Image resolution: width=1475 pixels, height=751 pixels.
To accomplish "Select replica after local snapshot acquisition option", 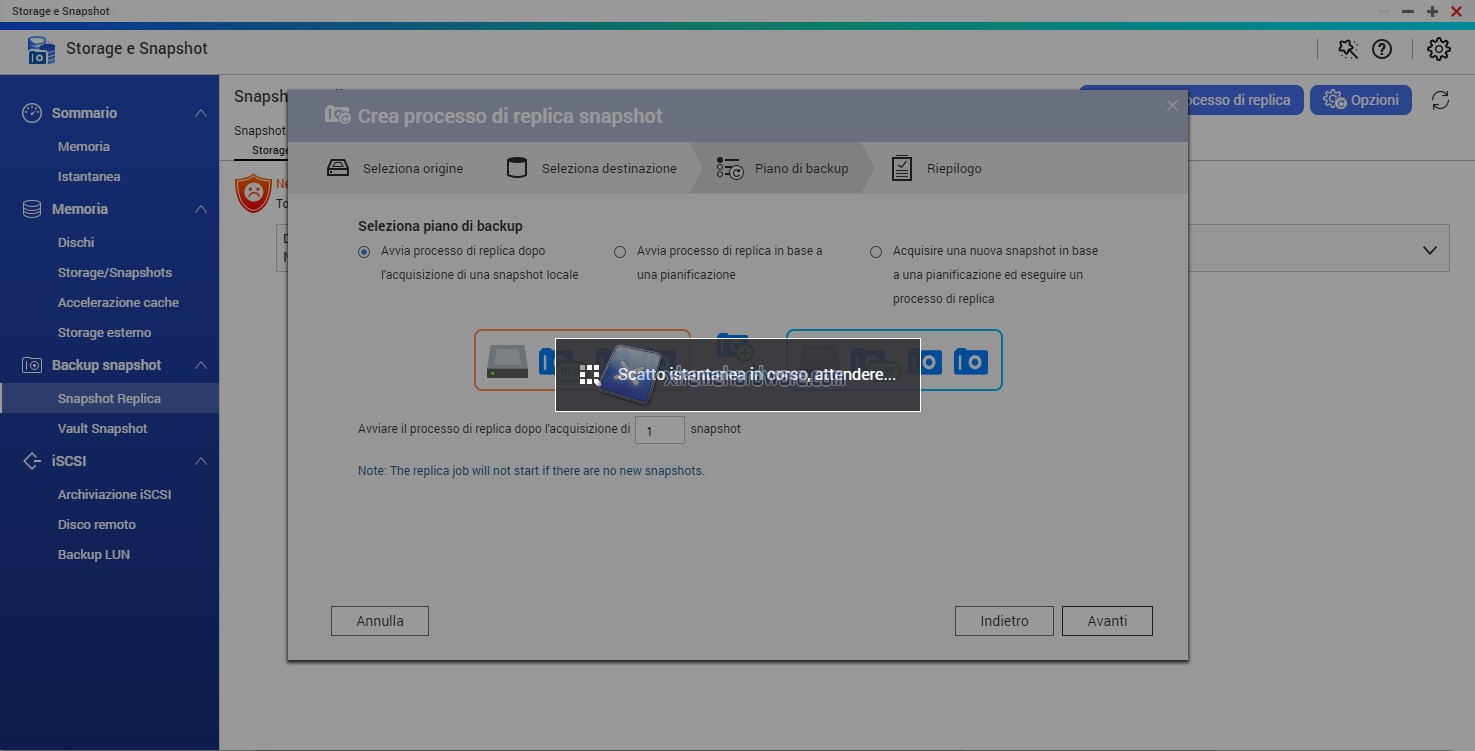I will pyautogui.click(x=364, y=252).
